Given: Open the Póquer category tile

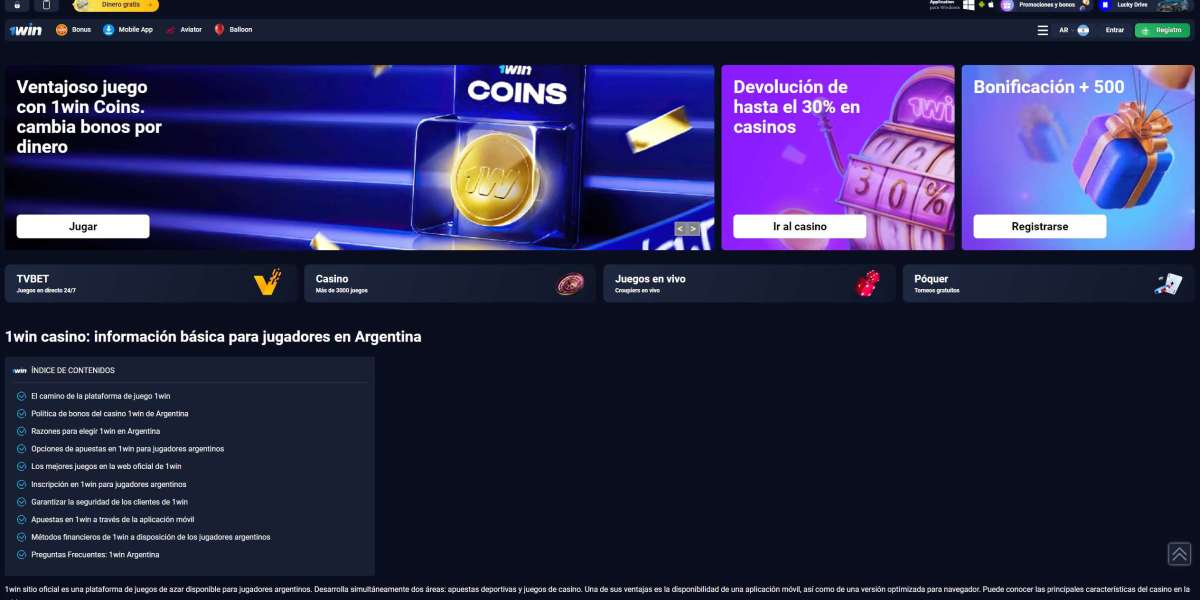Looking at the screenshot, I should 1049,283.
